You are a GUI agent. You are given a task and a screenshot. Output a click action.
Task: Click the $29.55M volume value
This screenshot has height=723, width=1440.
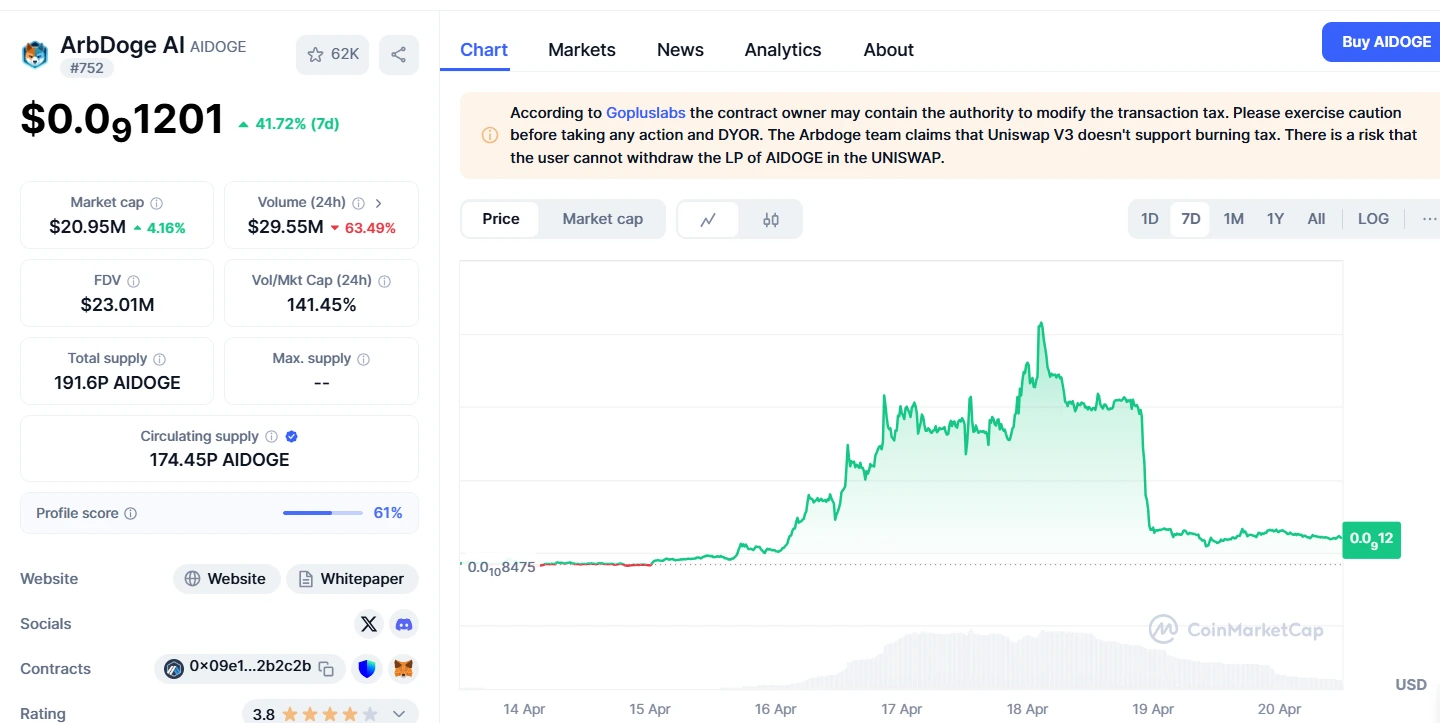point(286,227)
